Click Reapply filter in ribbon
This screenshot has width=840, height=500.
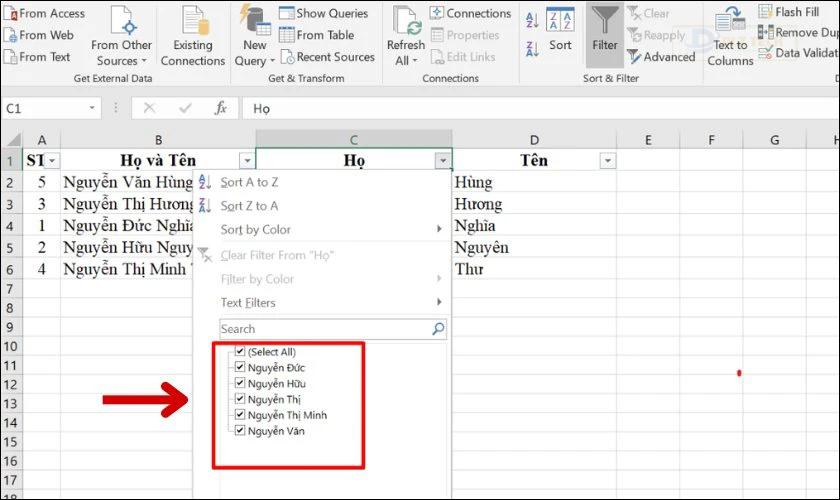[x=656, y=35]
